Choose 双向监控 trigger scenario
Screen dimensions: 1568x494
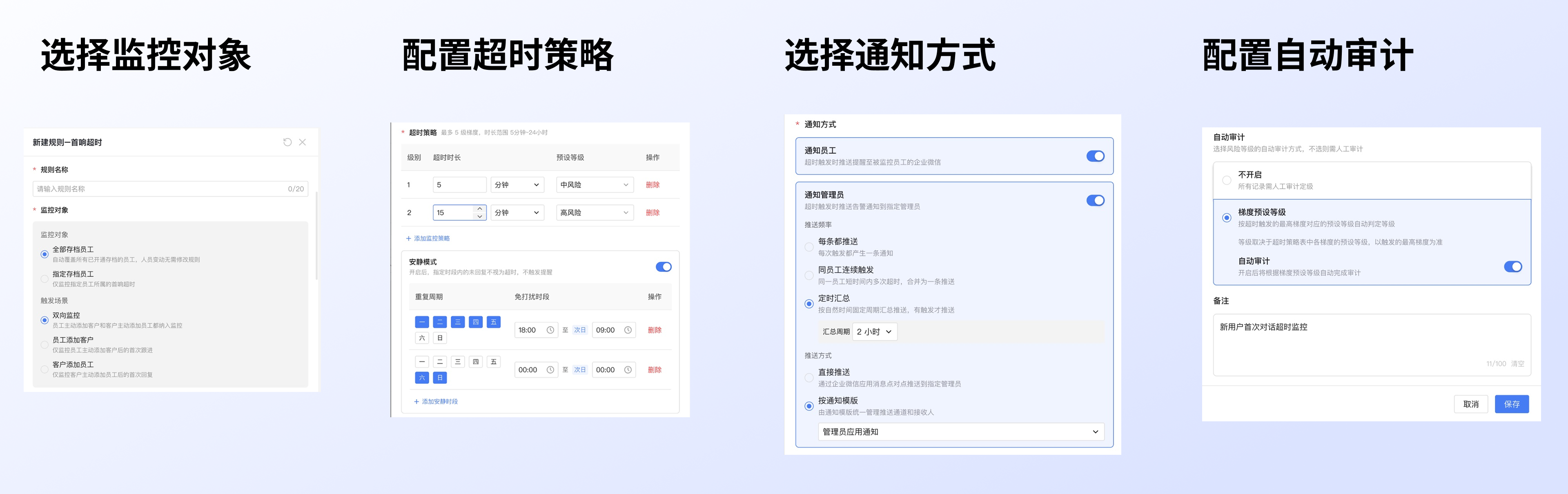45,320
